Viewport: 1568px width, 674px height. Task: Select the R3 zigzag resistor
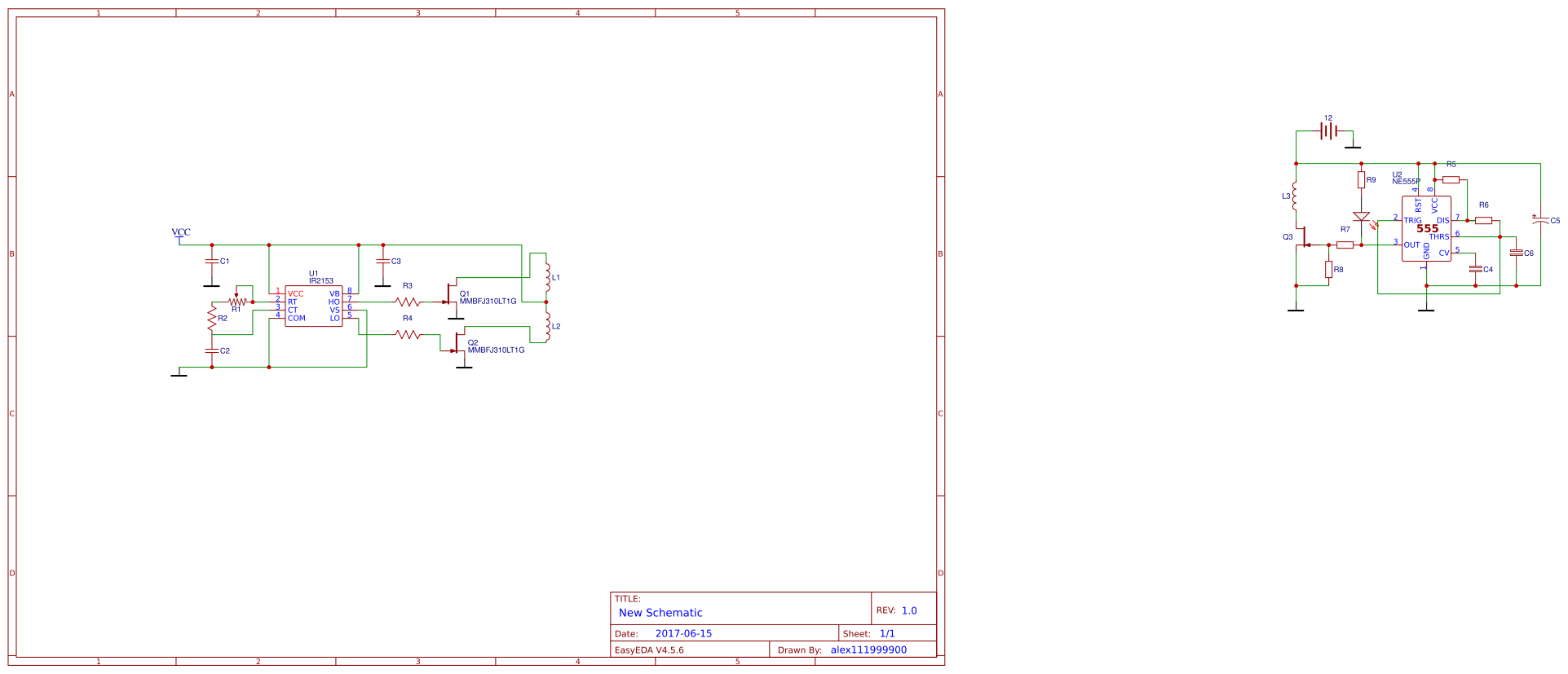tap(408, 302)
